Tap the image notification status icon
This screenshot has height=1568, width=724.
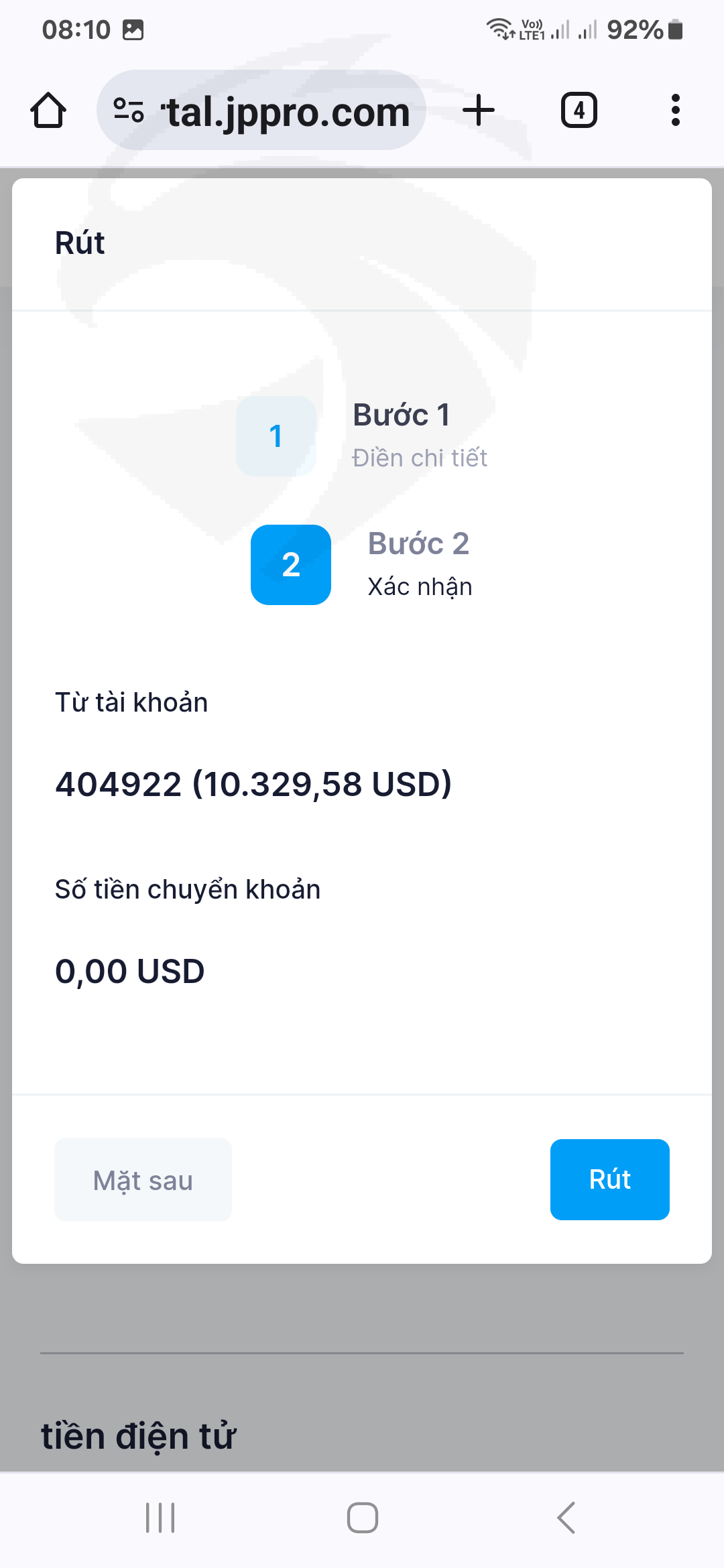pos(133,30)
